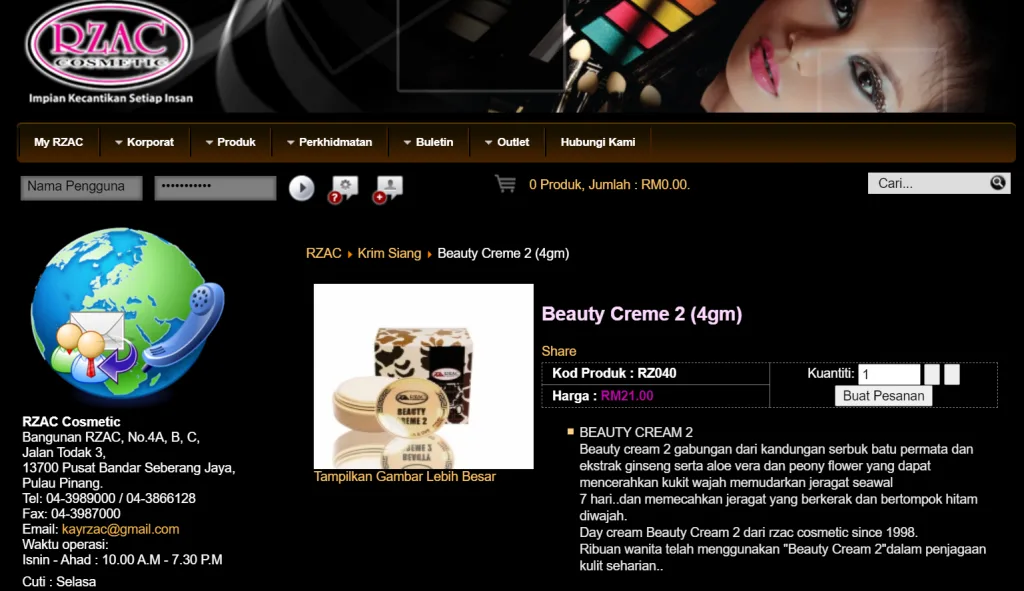Decrease quantity with the second stepper button
Screen dimensions: 1024x591
(x=952, y=374)
